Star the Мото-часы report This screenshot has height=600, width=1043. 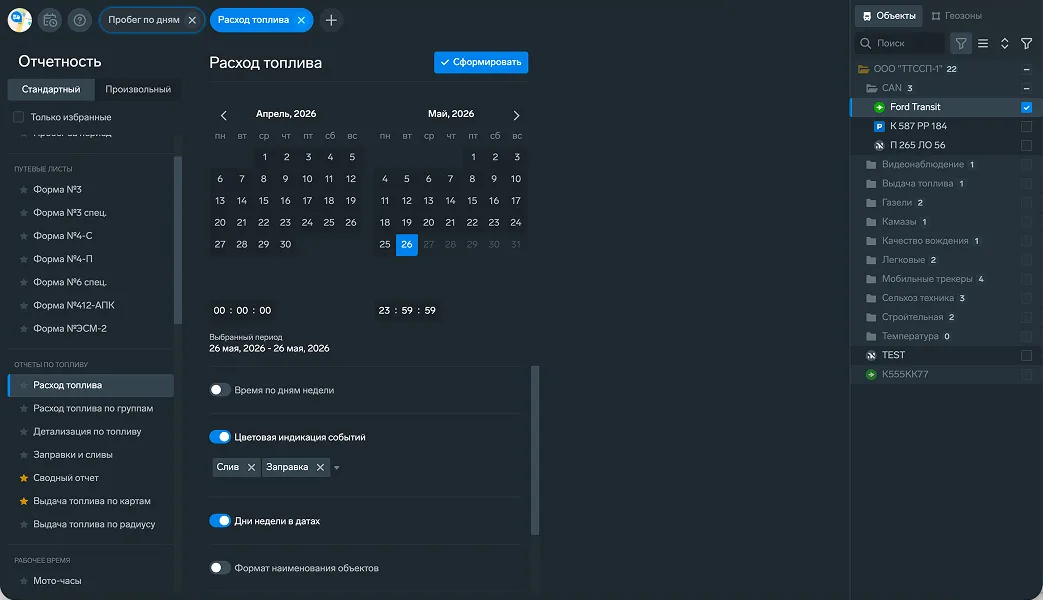(x=24, y=581)
